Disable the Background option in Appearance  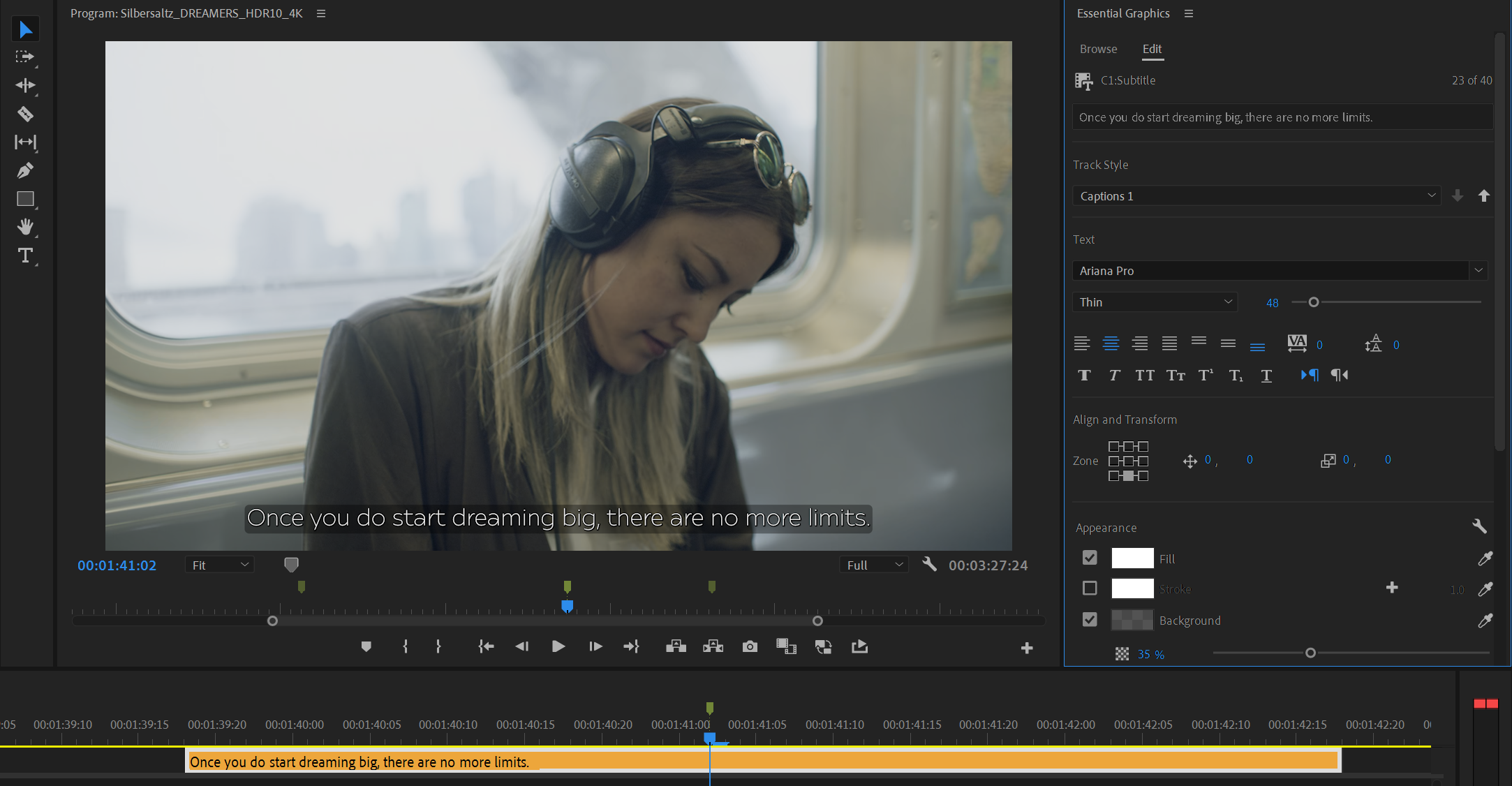click(x=1089, y=620)
